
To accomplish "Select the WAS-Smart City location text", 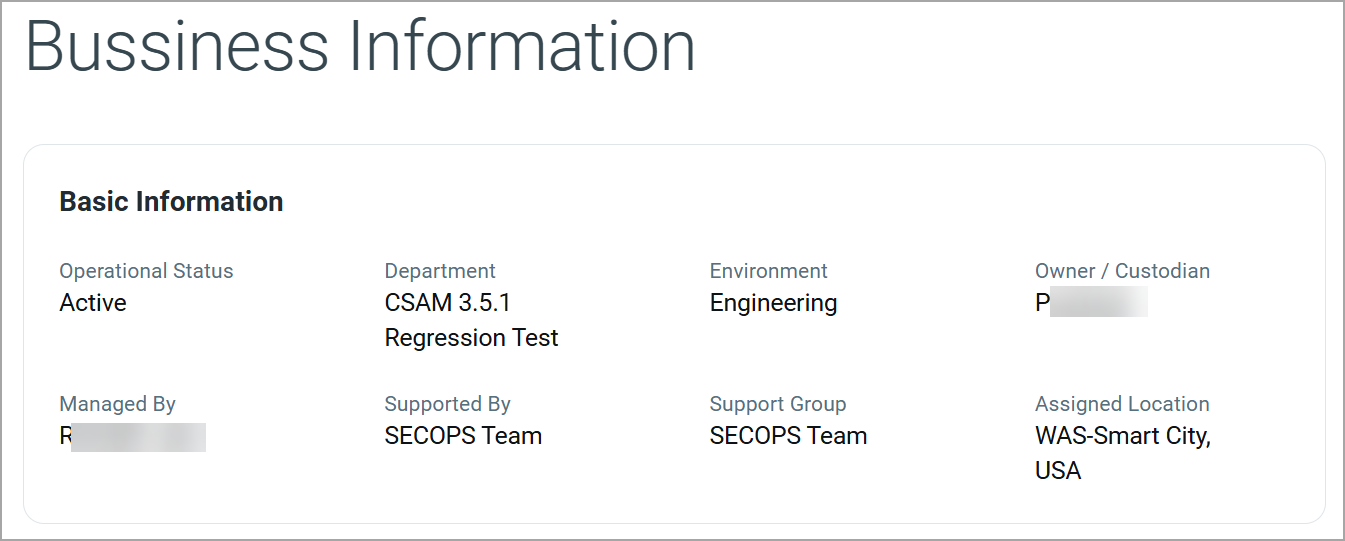I will (1122, 436).
